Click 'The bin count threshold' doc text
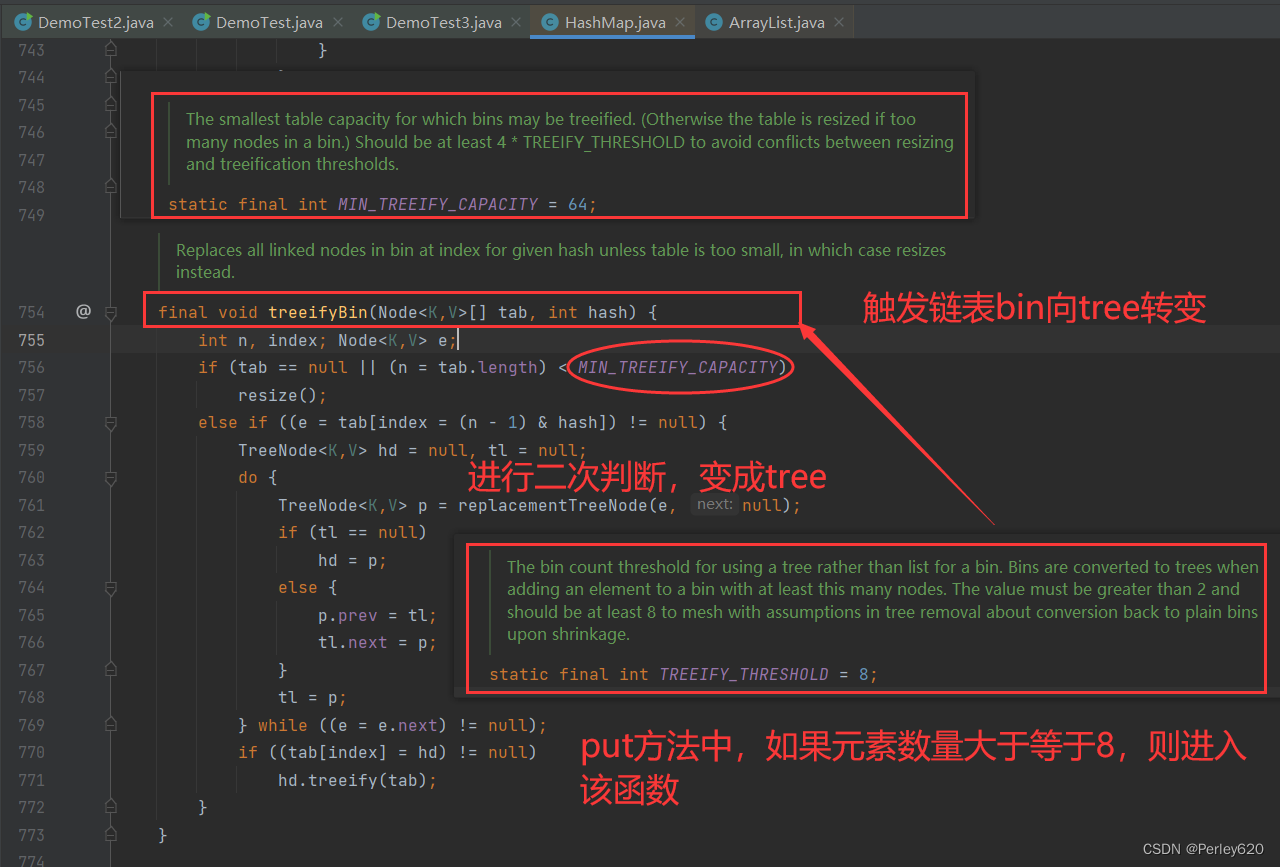 pyautogui.click(x=882, y=600)
